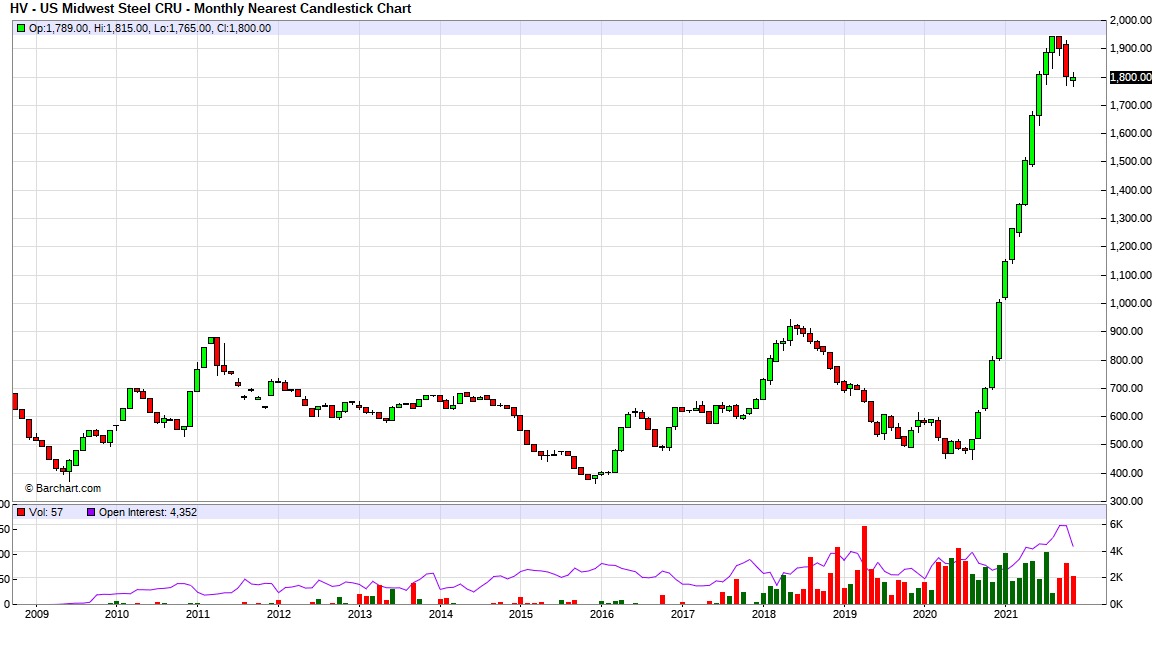
Task: Click the Op:1,789.00 open value text
Action: [x=59, y=28]
